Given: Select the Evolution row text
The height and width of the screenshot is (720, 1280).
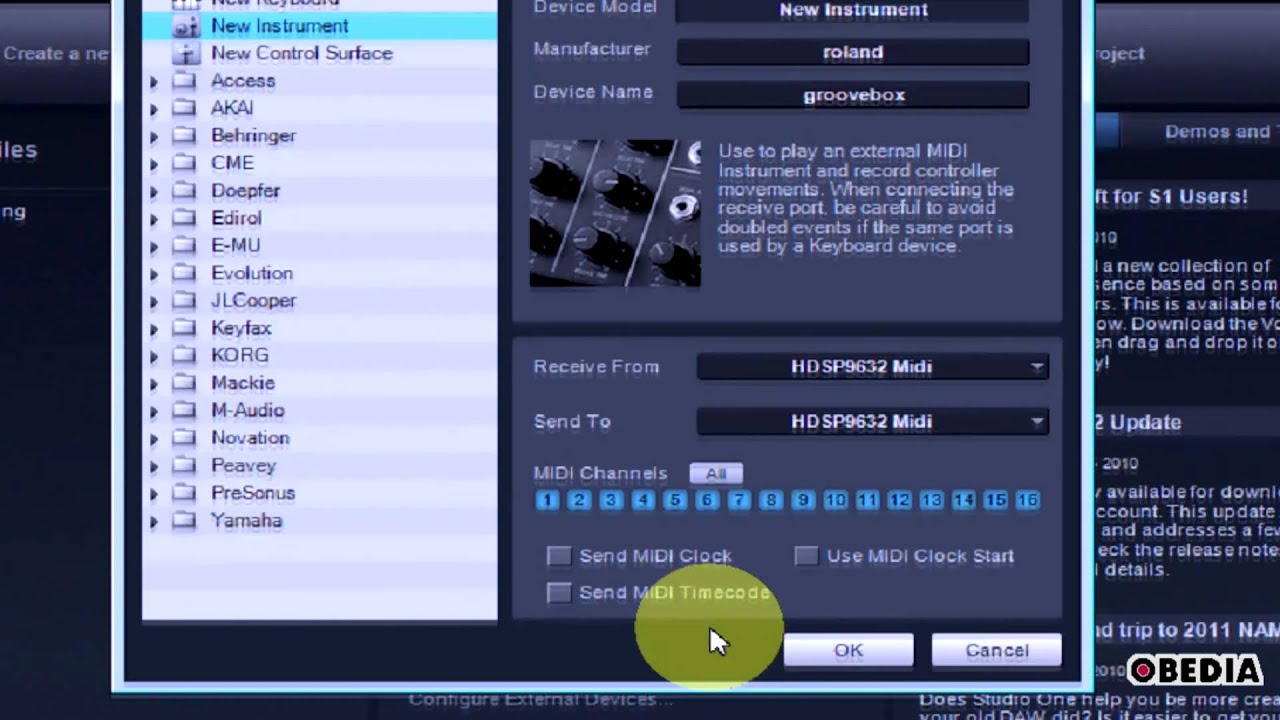Looking at the screenshot, I should pyautogui.click(x=252, y=273).
